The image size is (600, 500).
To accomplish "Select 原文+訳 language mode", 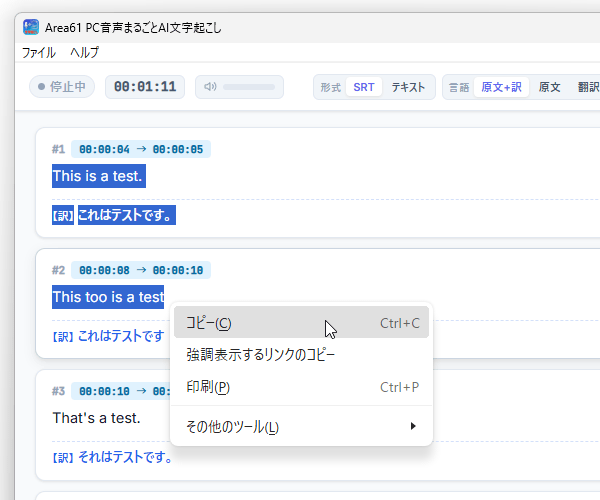I will tap(501, 87).
